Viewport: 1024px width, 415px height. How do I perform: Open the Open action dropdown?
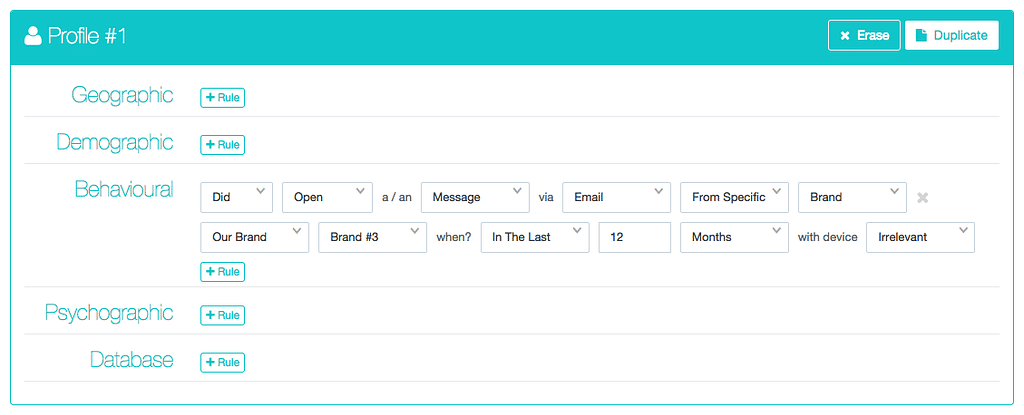tap(327, 197)
